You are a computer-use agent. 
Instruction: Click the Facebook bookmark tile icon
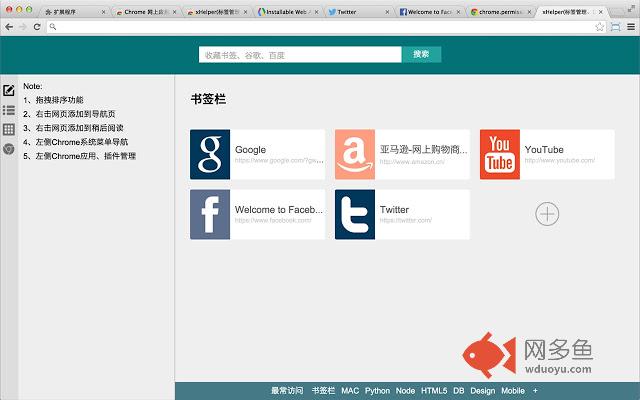(210, 214)
